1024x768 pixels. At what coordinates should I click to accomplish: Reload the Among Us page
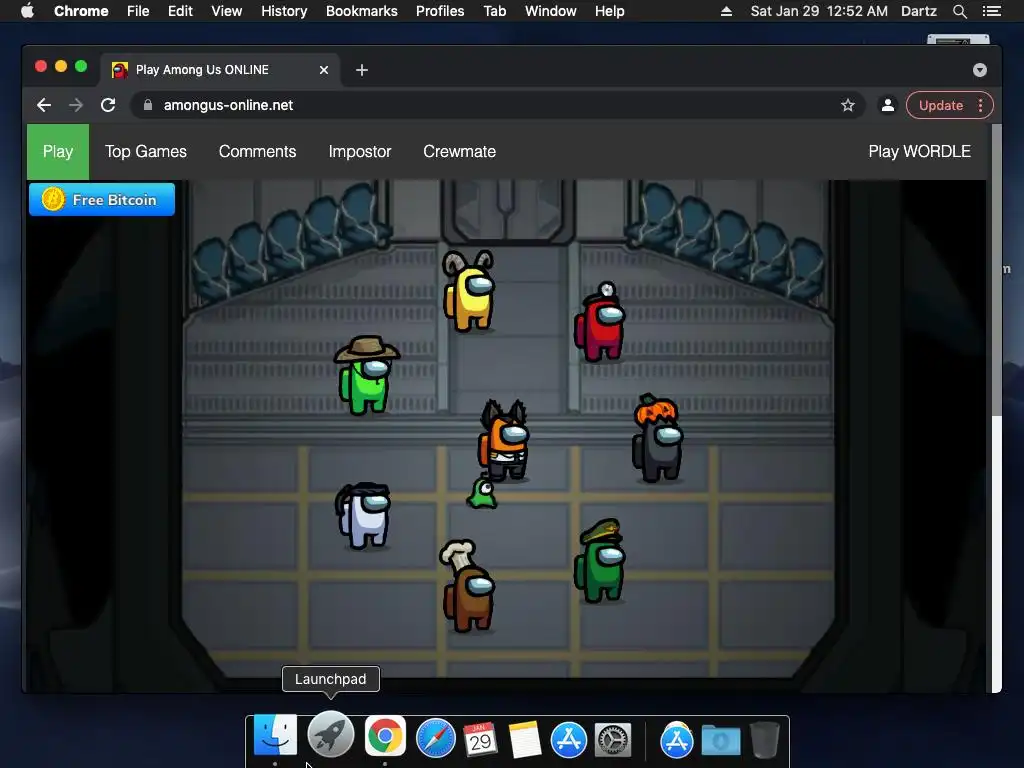(108, 105)
